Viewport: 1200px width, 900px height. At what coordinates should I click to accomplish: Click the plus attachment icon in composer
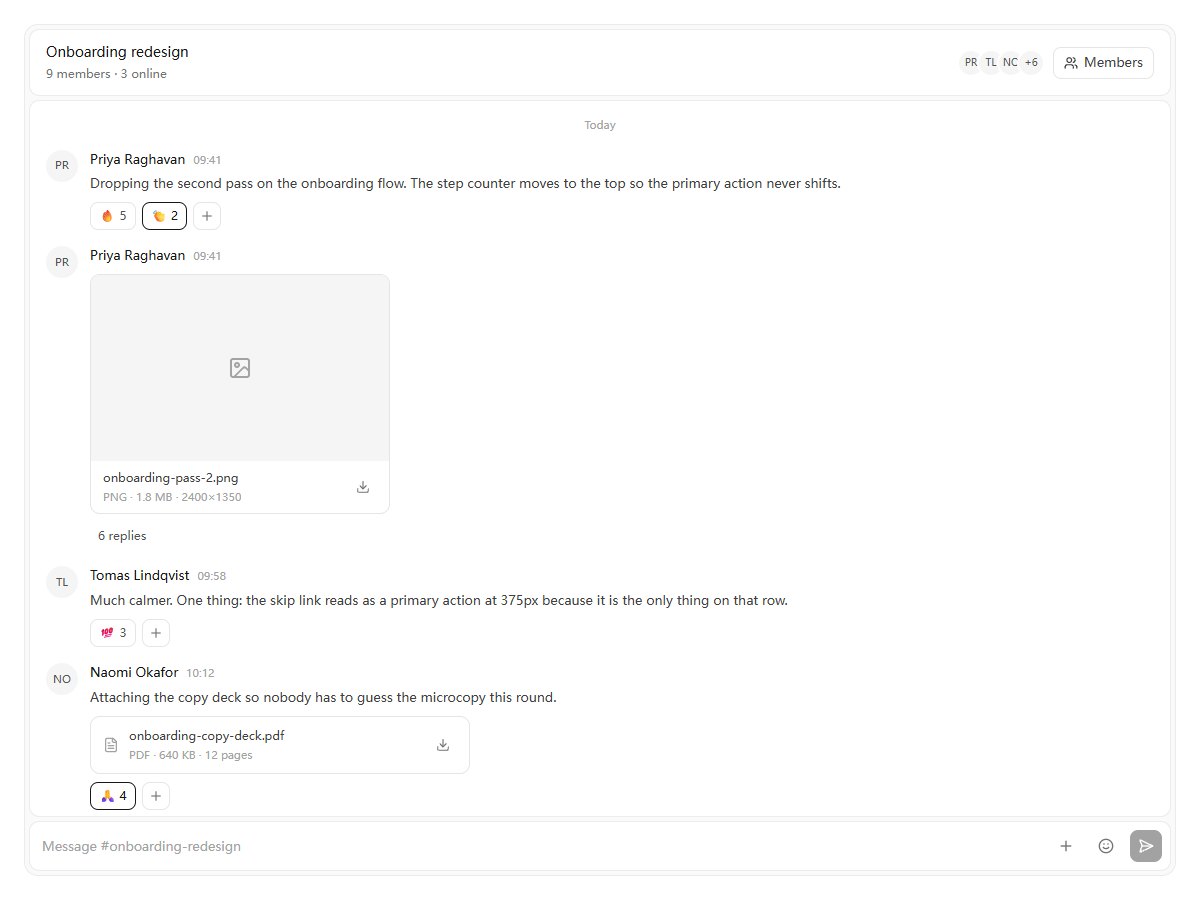tap(1066, 846)
